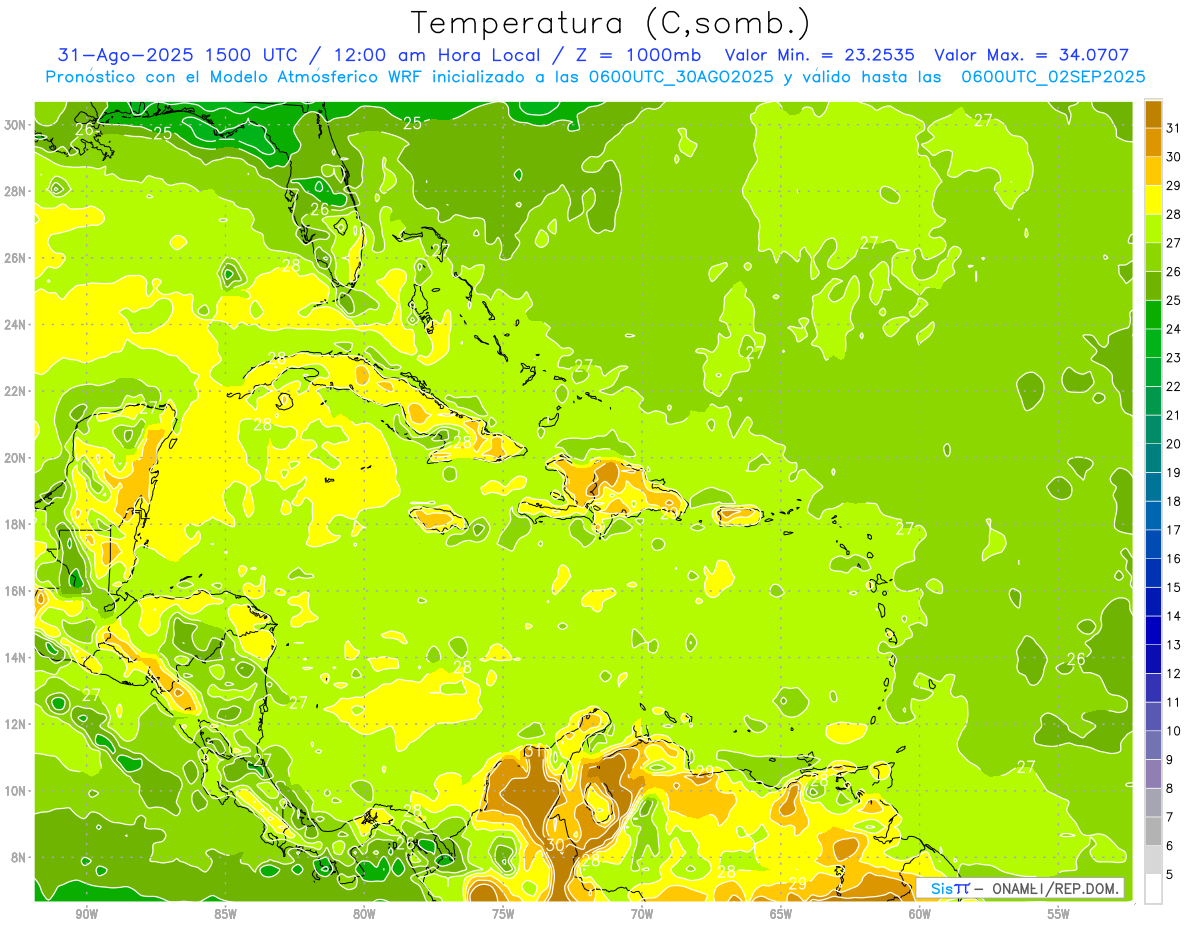Click the color legend label '29'

[1174, 186]
